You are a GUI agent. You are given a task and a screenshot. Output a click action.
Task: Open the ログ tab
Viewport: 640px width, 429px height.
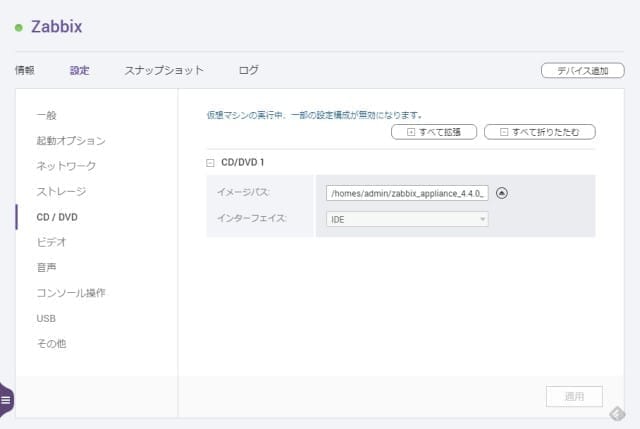click(249, 70)
